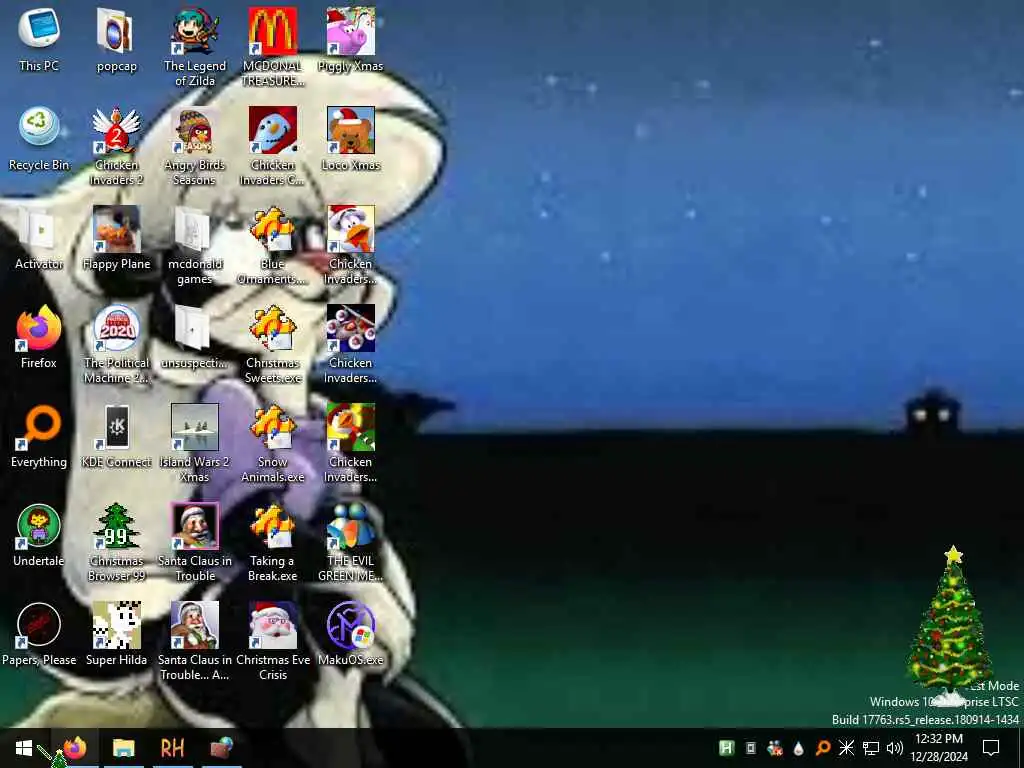The height and width of the screenshot is (768, 1024).
Task: Click the snowflake tray icon
Action: (846, 748)
